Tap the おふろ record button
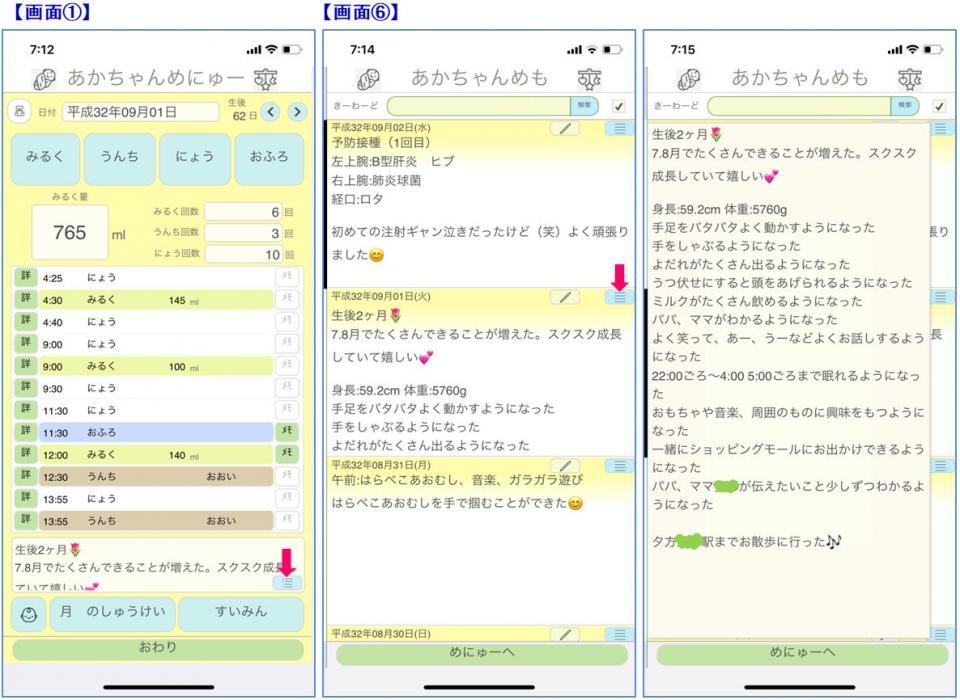 coord(269,159)
